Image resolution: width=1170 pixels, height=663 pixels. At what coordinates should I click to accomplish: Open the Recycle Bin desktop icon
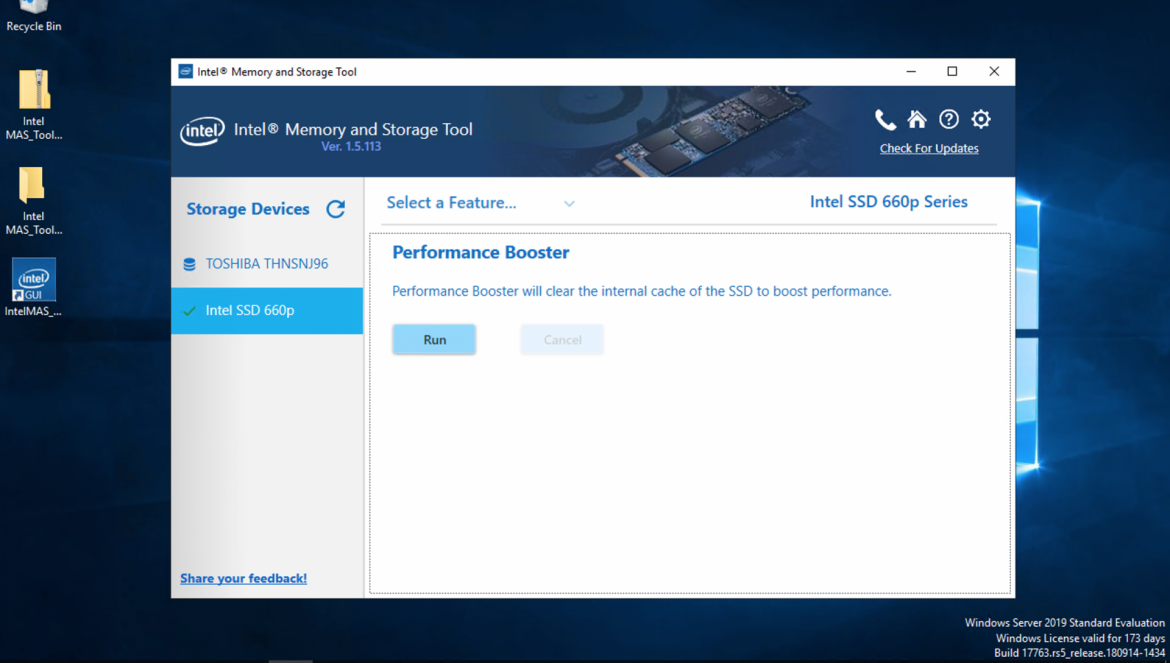34,17
